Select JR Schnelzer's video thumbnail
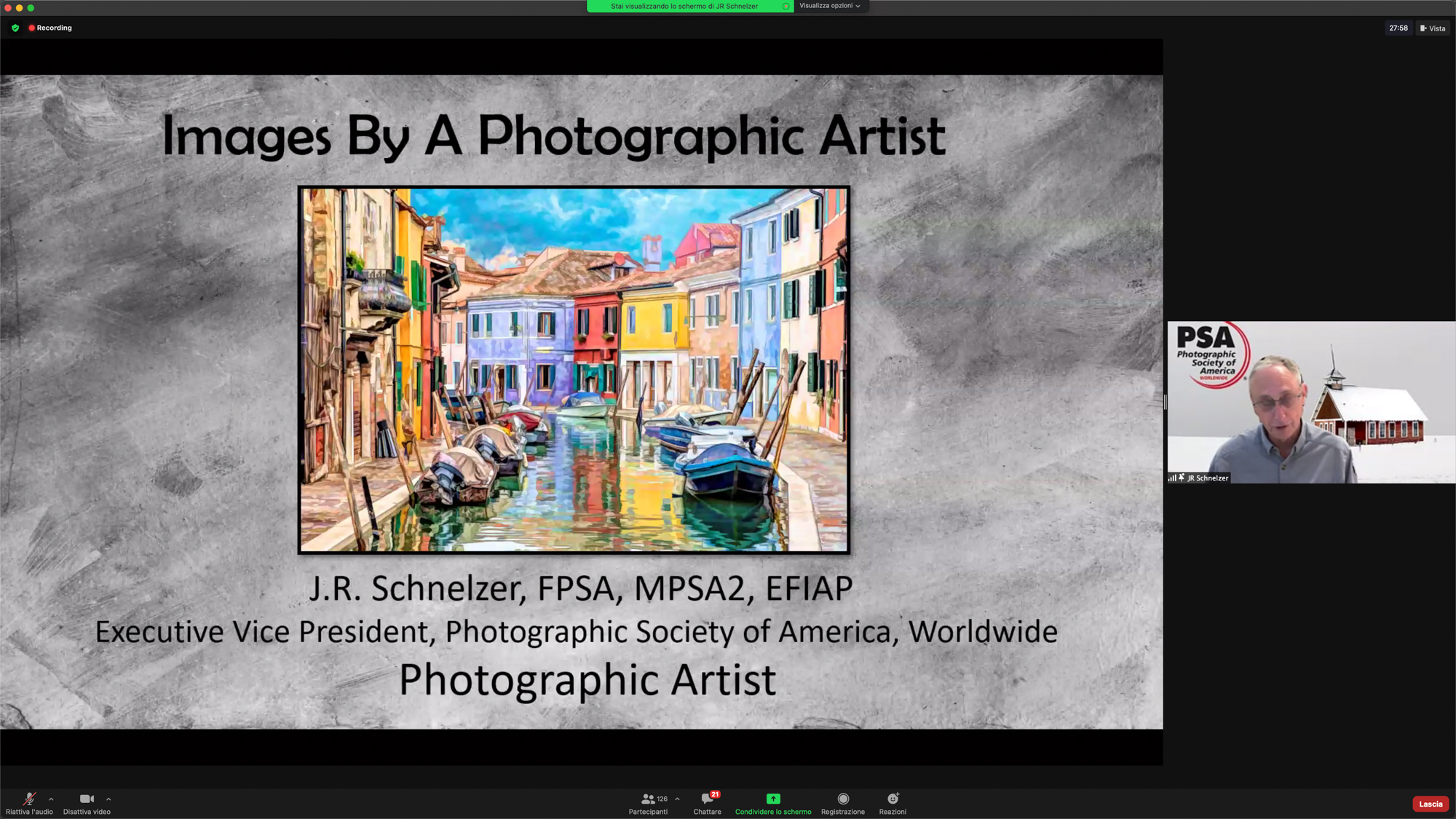Viewport: 1456px width, 819px height. click(x=1311, y=403)
